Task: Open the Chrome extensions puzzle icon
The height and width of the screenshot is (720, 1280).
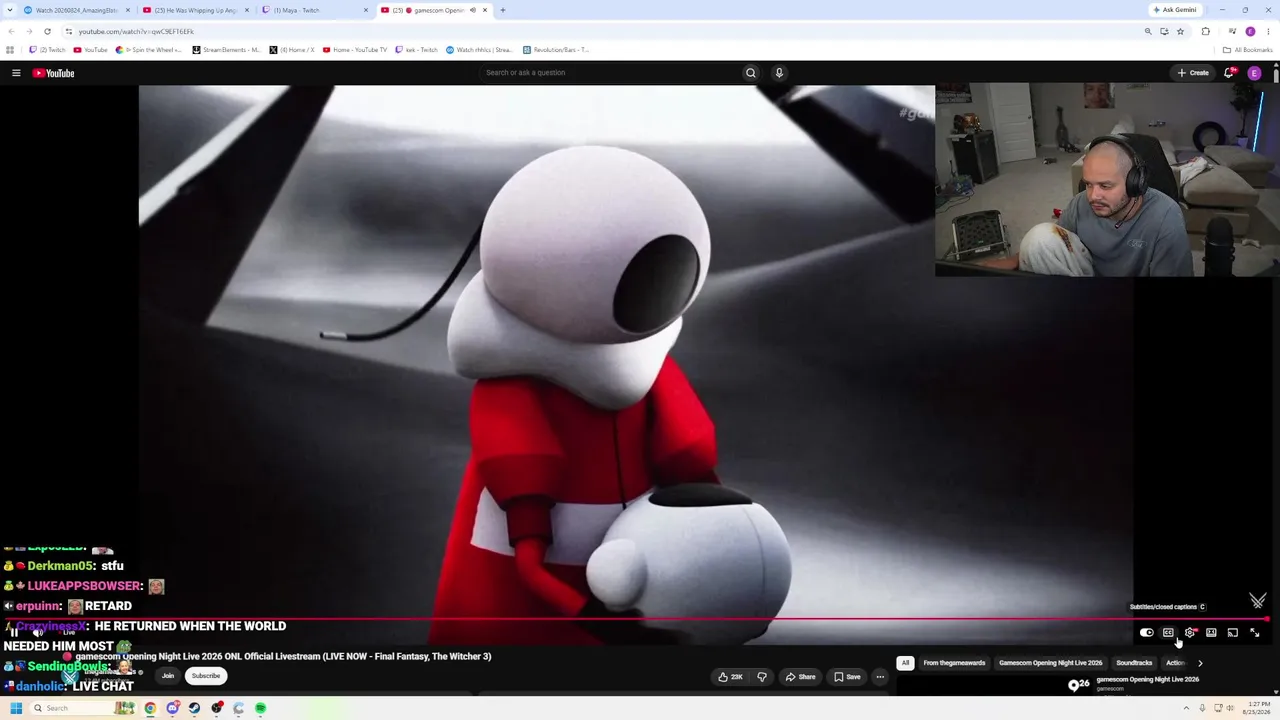Action: click(x=1205, y=31)
